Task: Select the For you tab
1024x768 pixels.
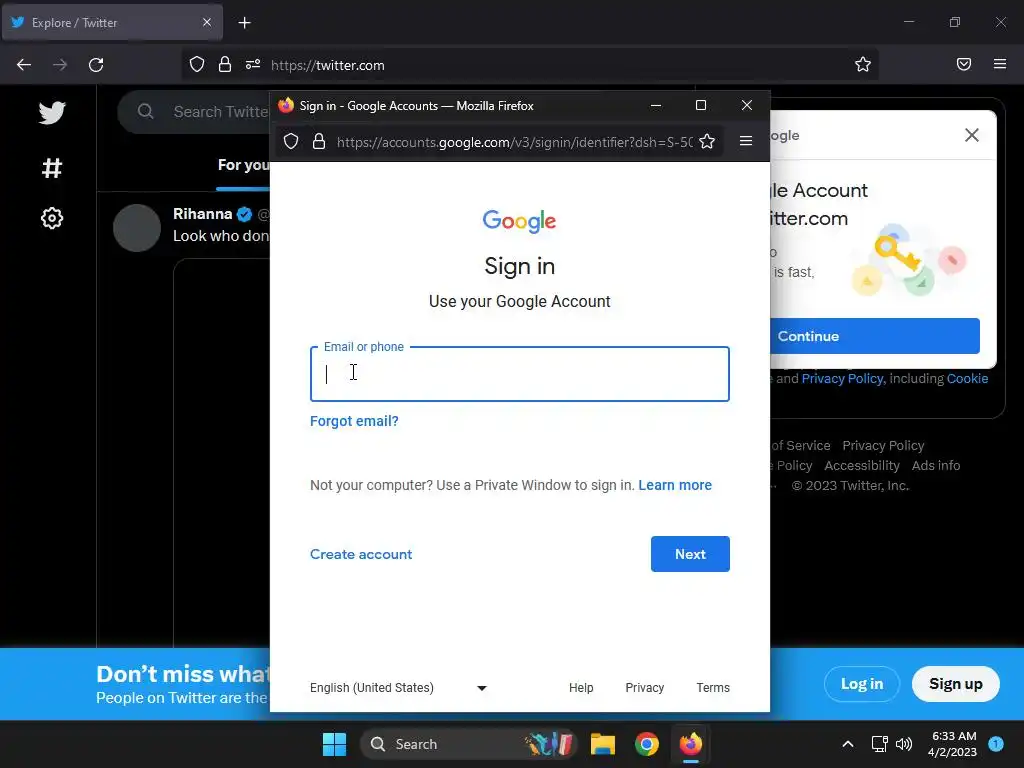Action: tap(243, 165)
